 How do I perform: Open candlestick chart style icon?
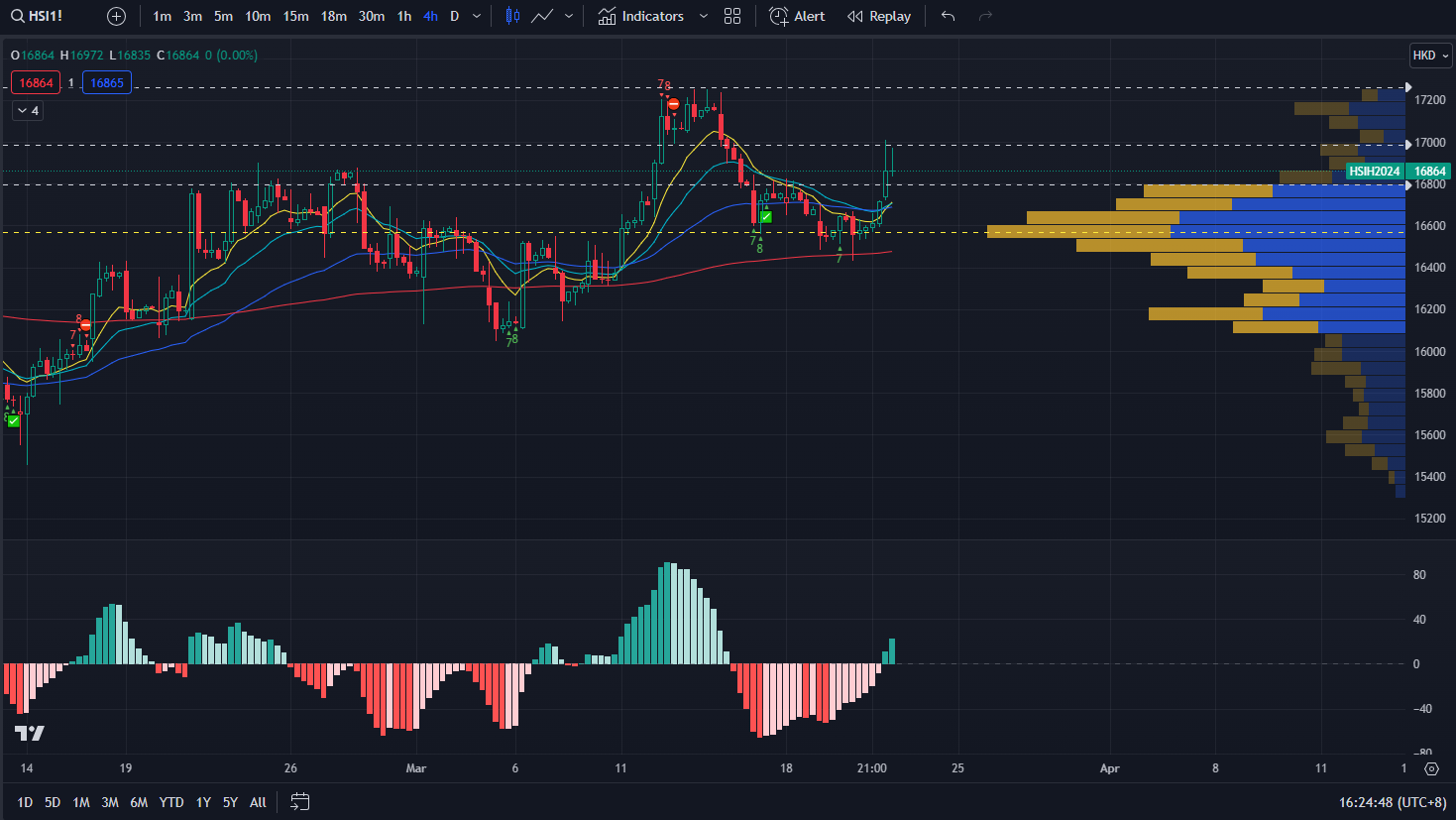point(512,16)
